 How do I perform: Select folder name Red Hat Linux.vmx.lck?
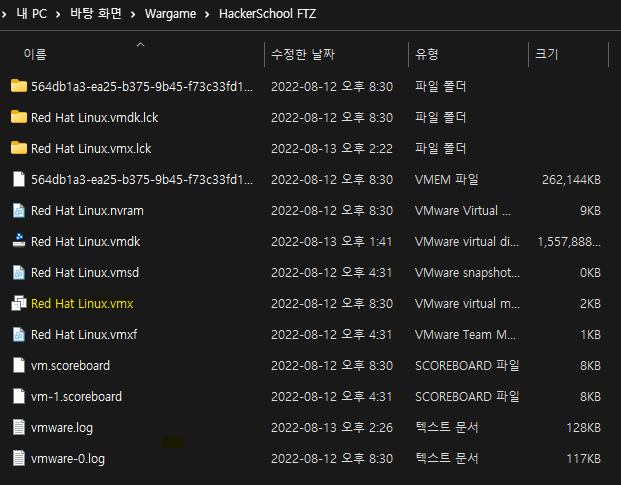point(91,148)
